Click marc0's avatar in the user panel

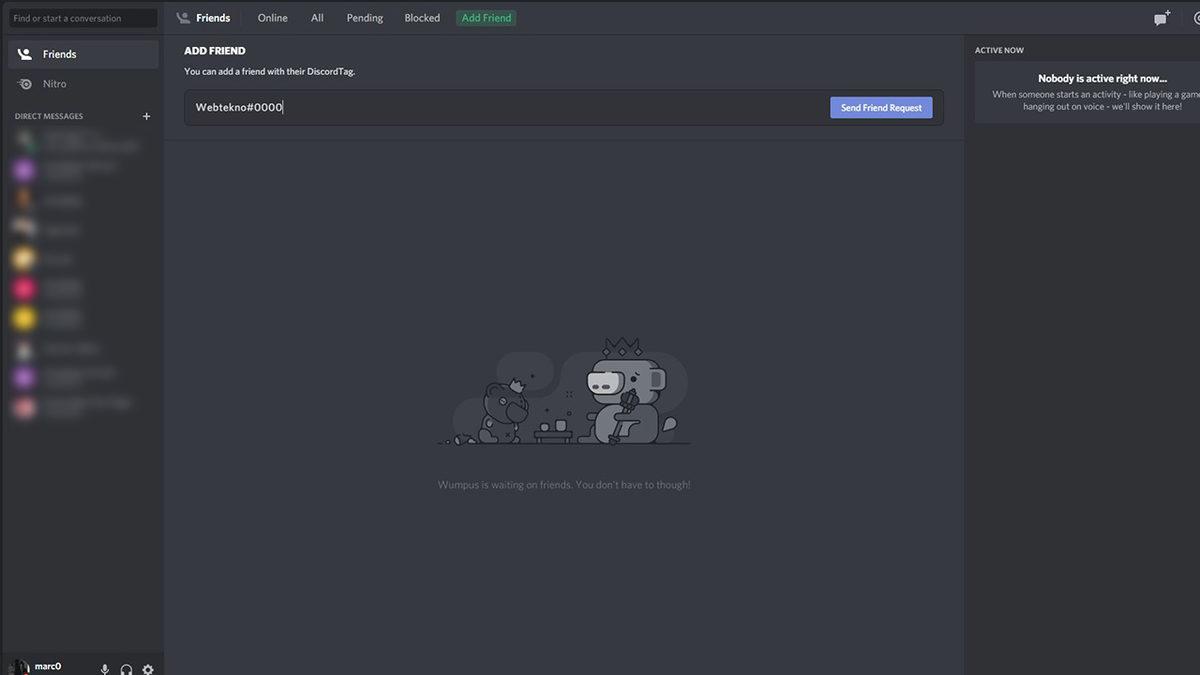point(21,666)
